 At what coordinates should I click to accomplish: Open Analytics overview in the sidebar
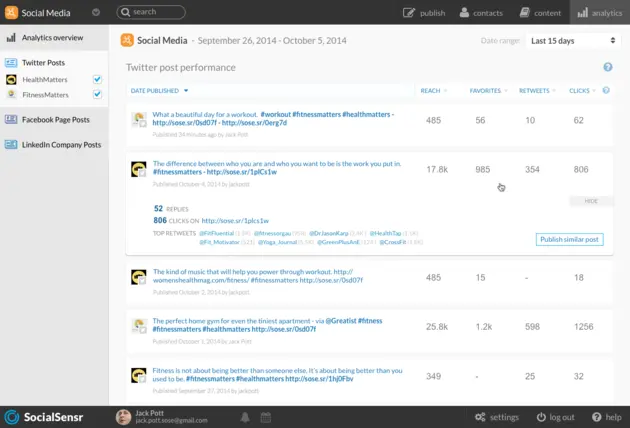coord(54,38)
